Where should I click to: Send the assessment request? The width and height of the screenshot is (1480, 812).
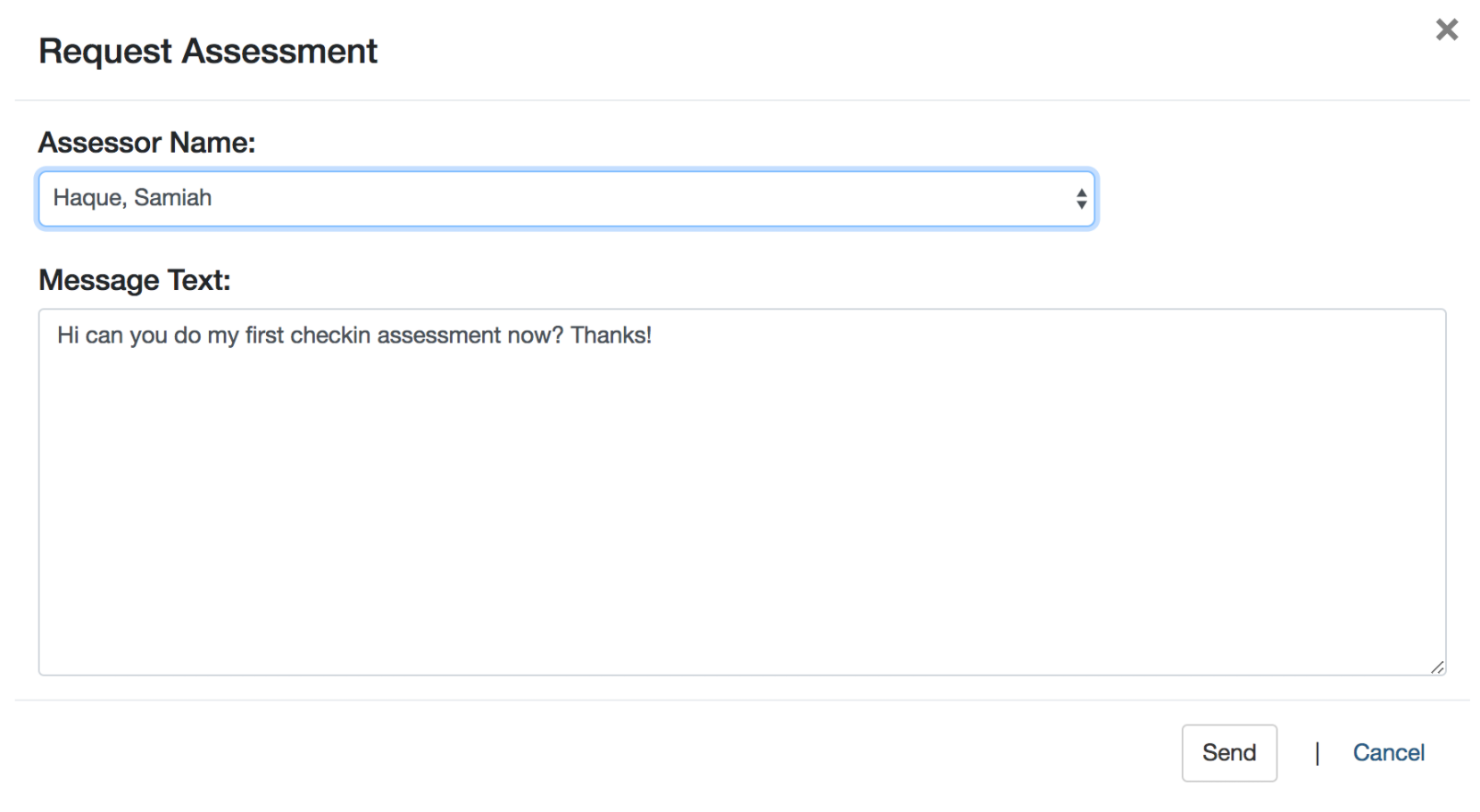1229,753
